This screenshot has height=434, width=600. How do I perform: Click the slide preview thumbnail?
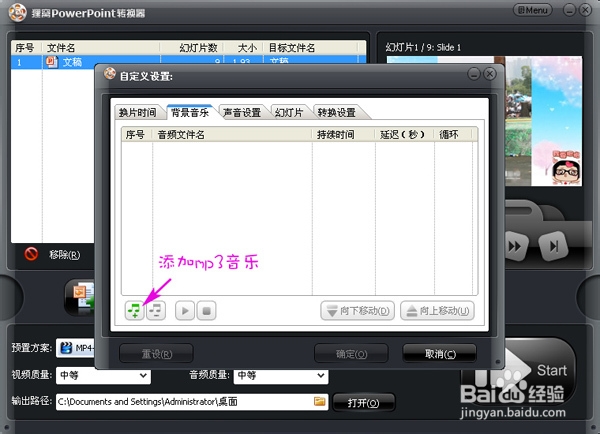pyautogui.click(x=543, y=121)
